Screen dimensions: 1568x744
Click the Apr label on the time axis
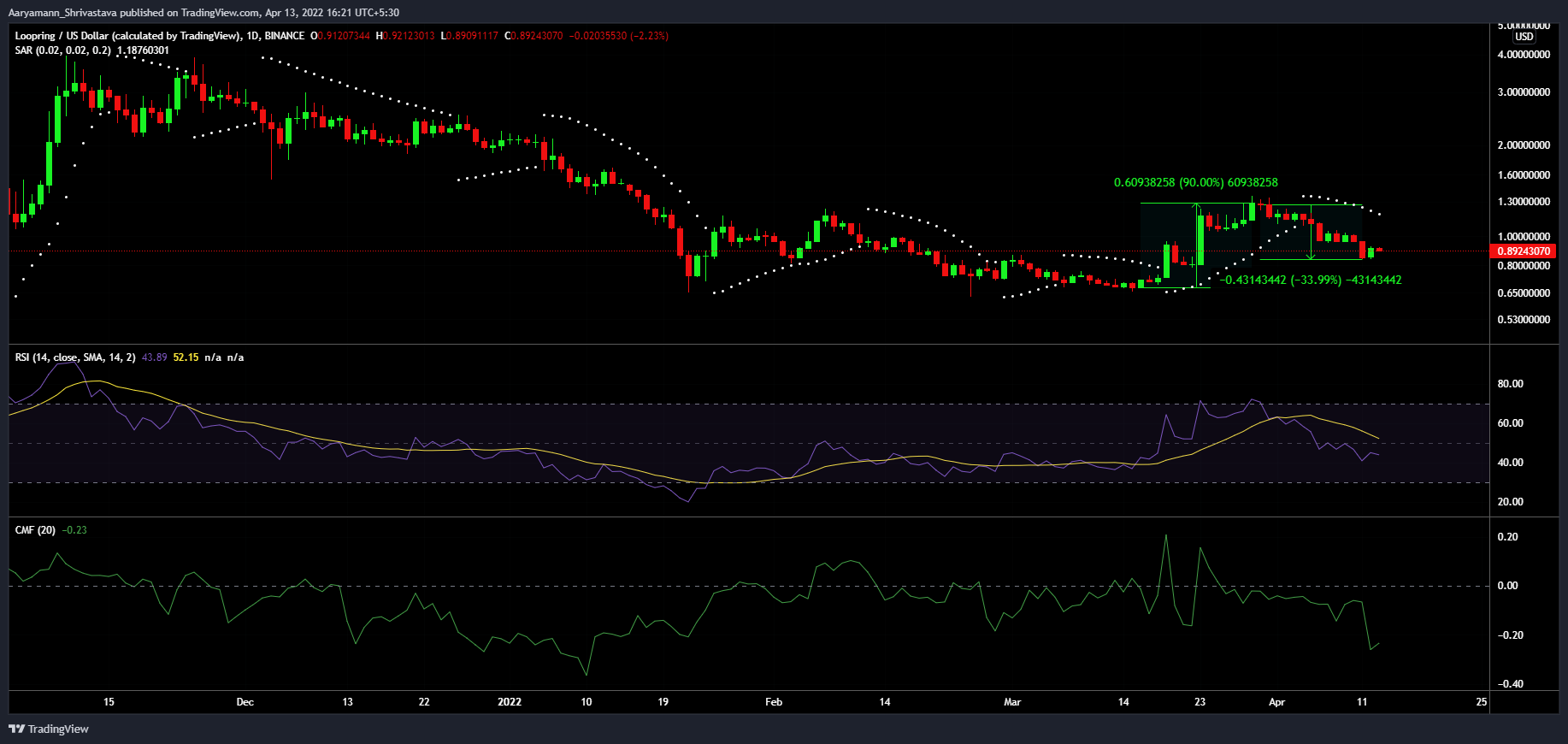coord(1276,702)
